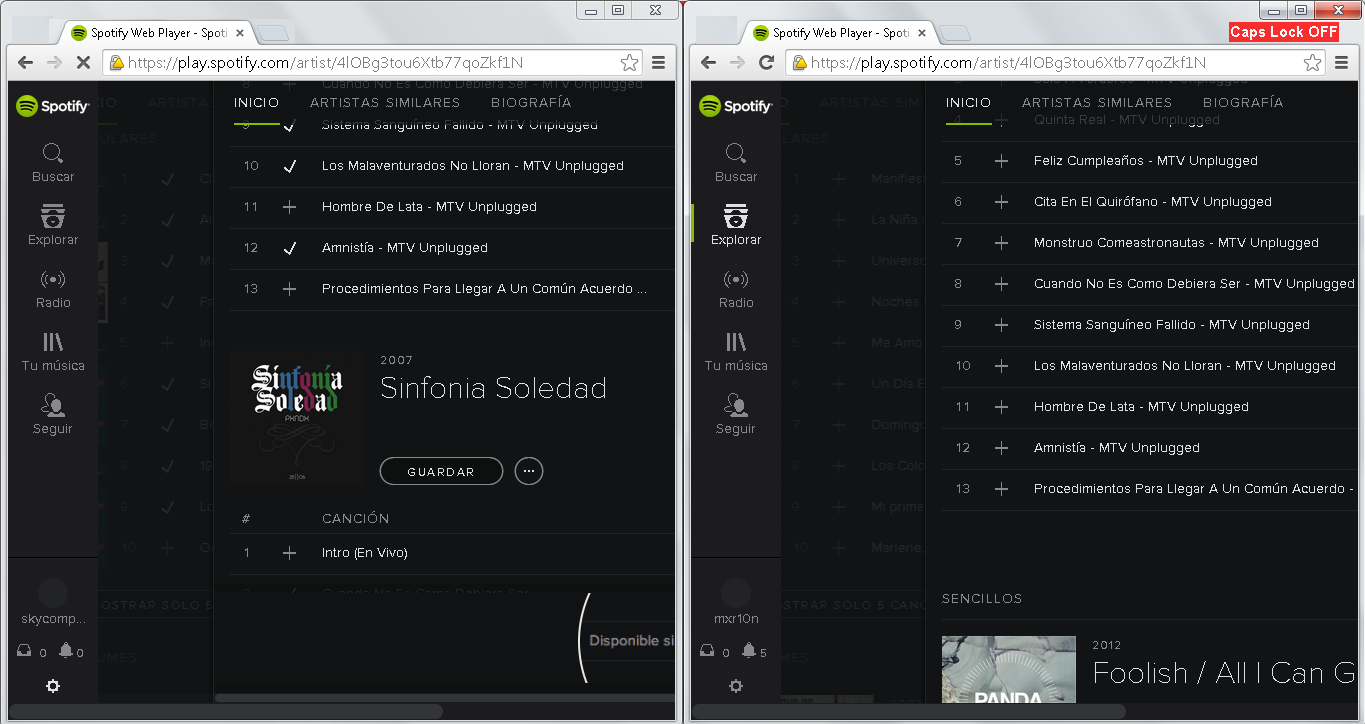Save Intro (En Vivo) track
1365x724 pixels.
click(x=290, y=553)
